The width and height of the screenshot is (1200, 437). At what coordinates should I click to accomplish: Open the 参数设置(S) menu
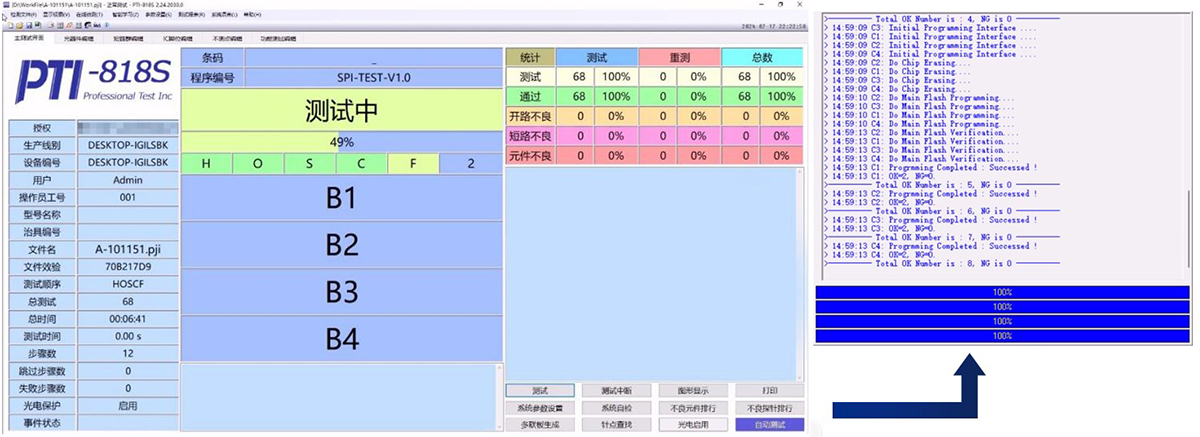[x=159, y=16]
